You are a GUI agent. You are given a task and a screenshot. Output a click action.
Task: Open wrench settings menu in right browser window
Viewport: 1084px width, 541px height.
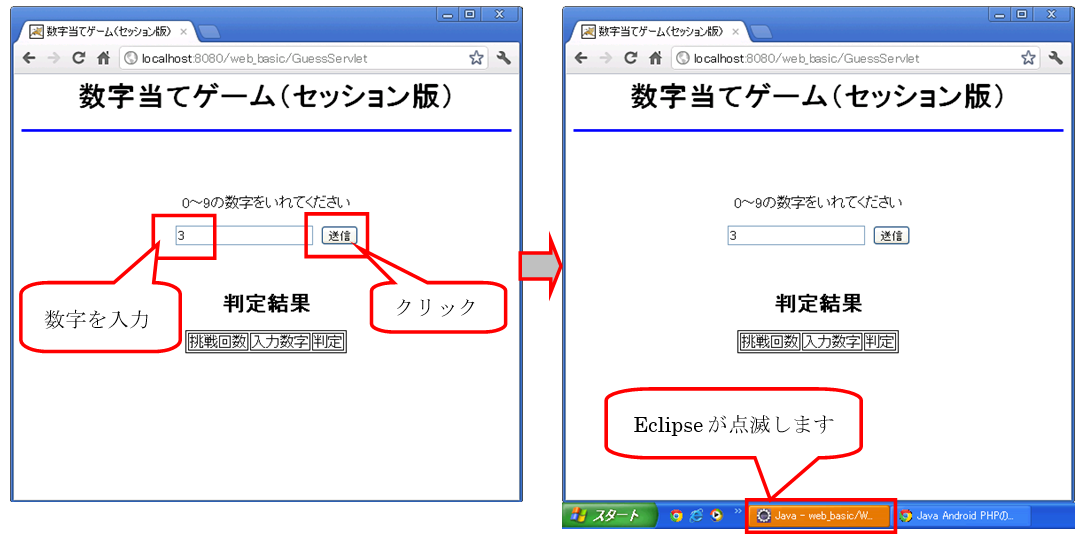point(1055,58)
